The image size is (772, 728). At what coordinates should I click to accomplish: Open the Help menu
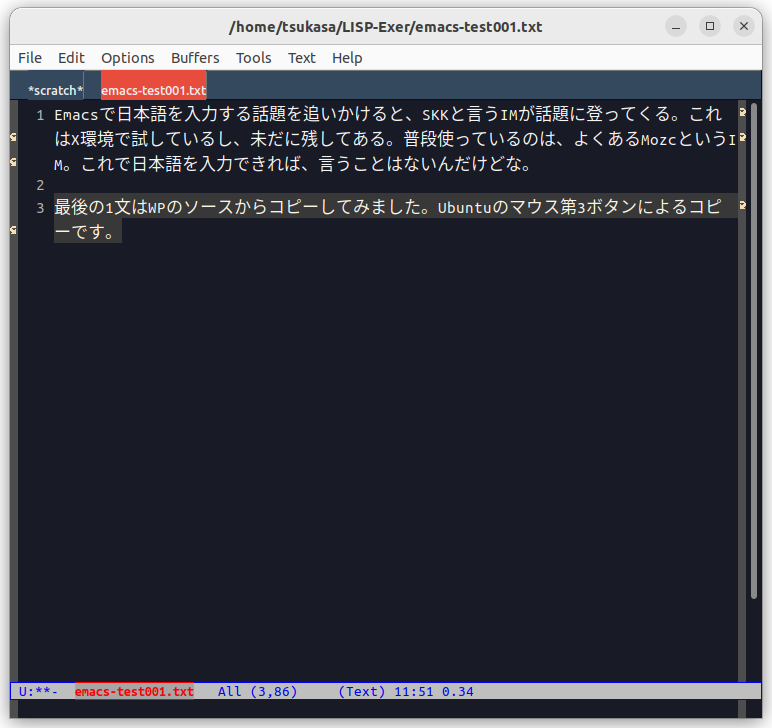point(347,58)
